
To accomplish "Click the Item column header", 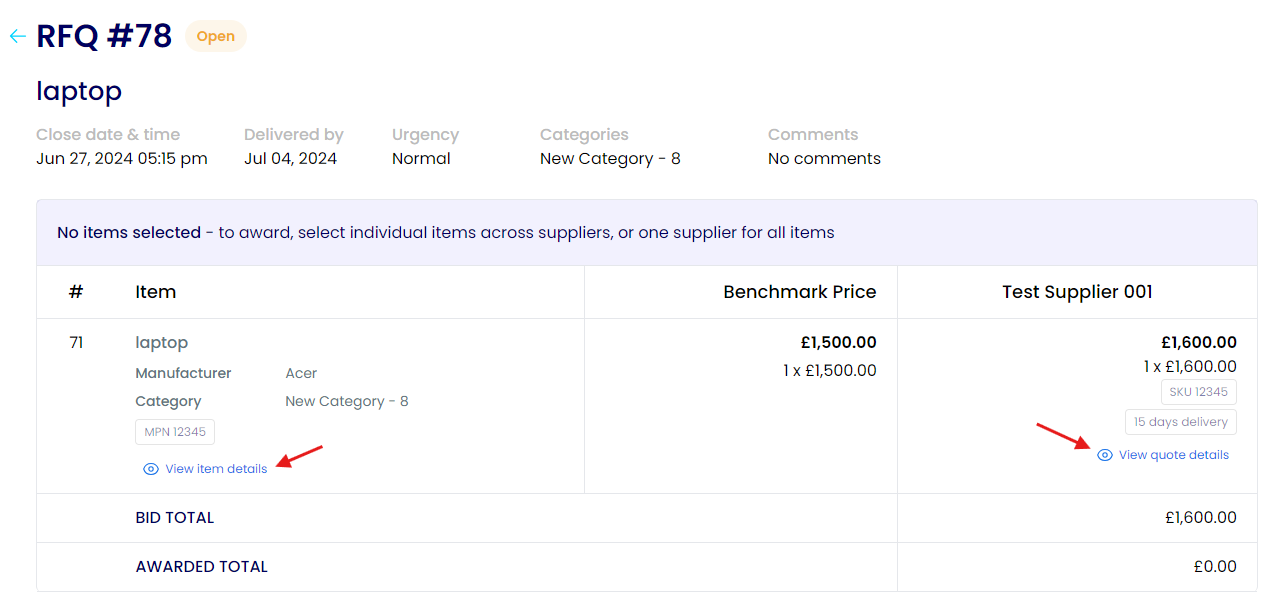I will [156, 292].
